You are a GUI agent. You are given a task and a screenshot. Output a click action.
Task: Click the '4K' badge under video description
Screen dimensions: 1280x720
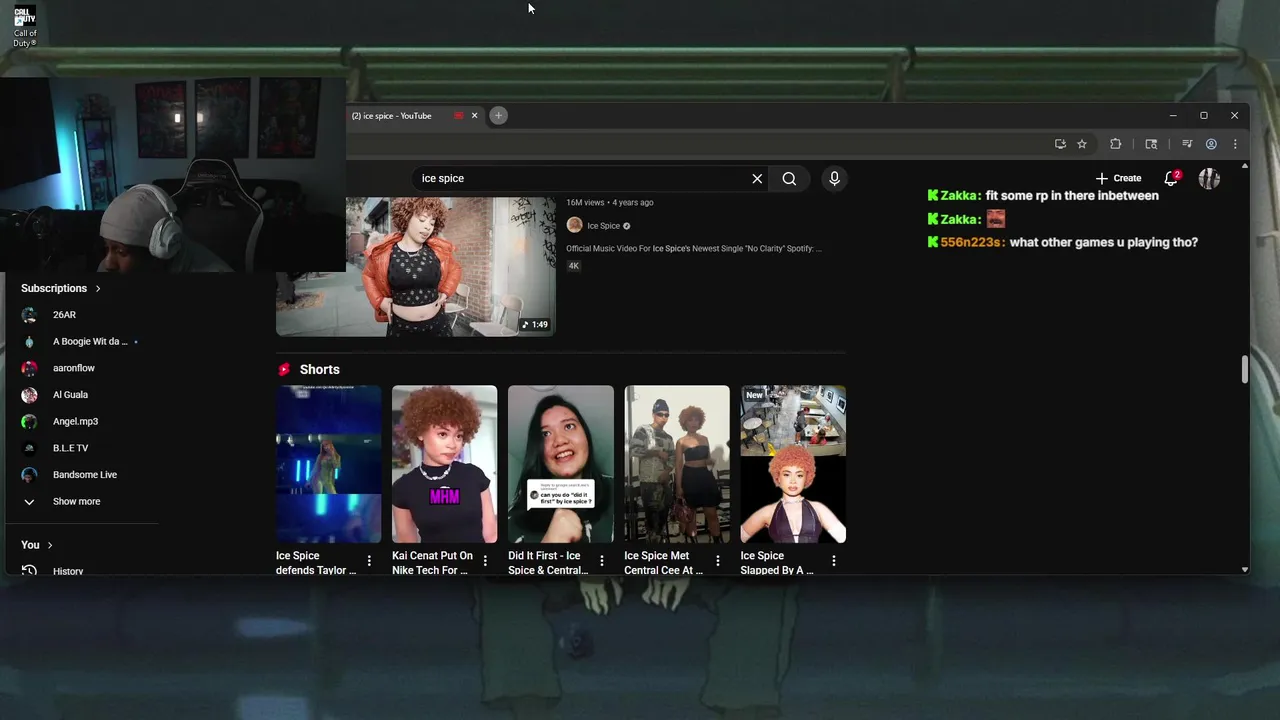click(x=574, y=266)
